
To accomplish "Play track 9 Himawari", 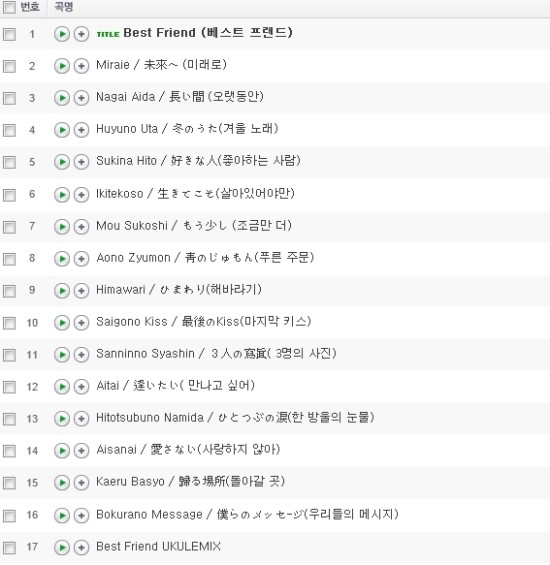I will tap(62, 291).
